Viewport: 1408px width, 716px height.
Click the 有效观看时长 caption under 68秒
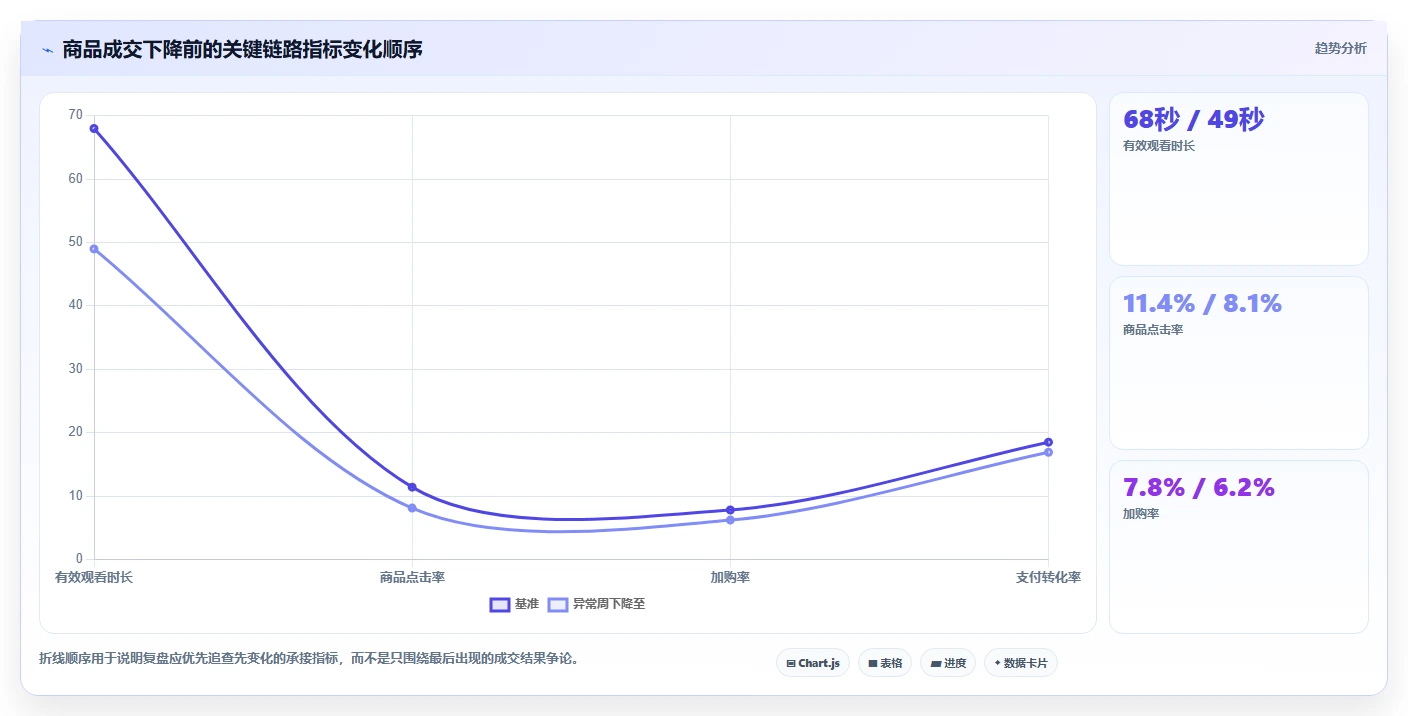click(1159, 146)
